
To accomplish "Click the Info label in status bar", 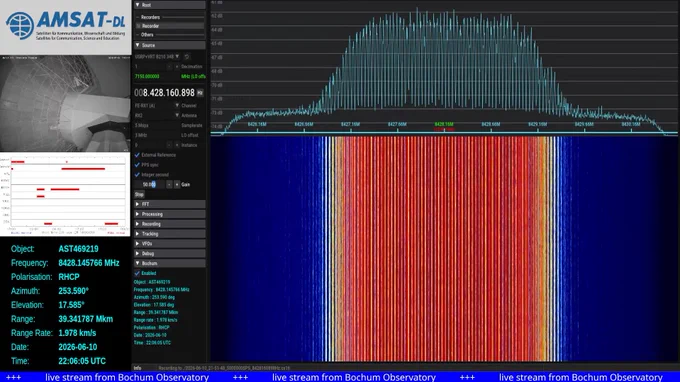I will (137, 368).
